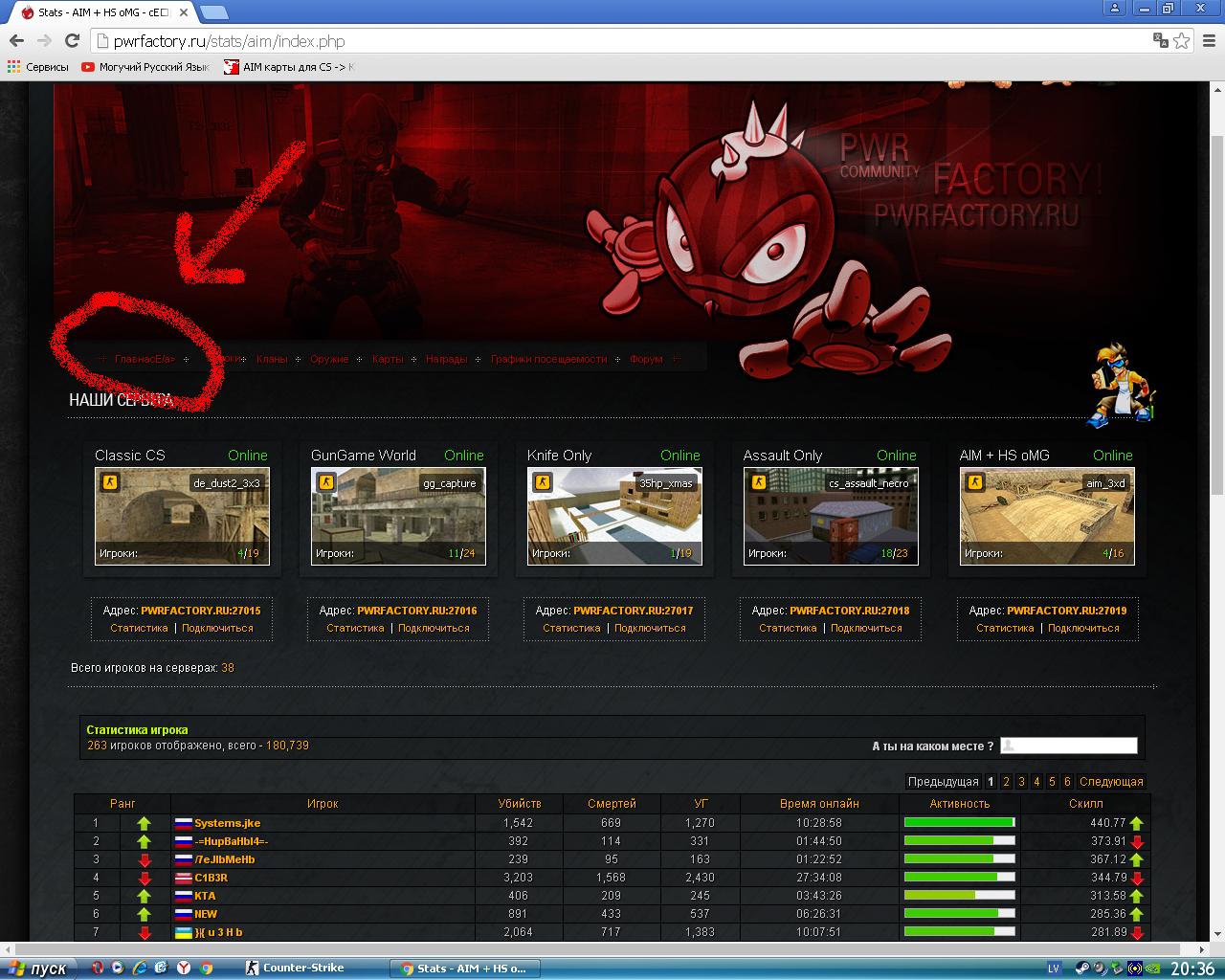Viewport: 1225px width, 980px height.
Task: Bookmark this page with the star icon
Action: [1182, 40]
